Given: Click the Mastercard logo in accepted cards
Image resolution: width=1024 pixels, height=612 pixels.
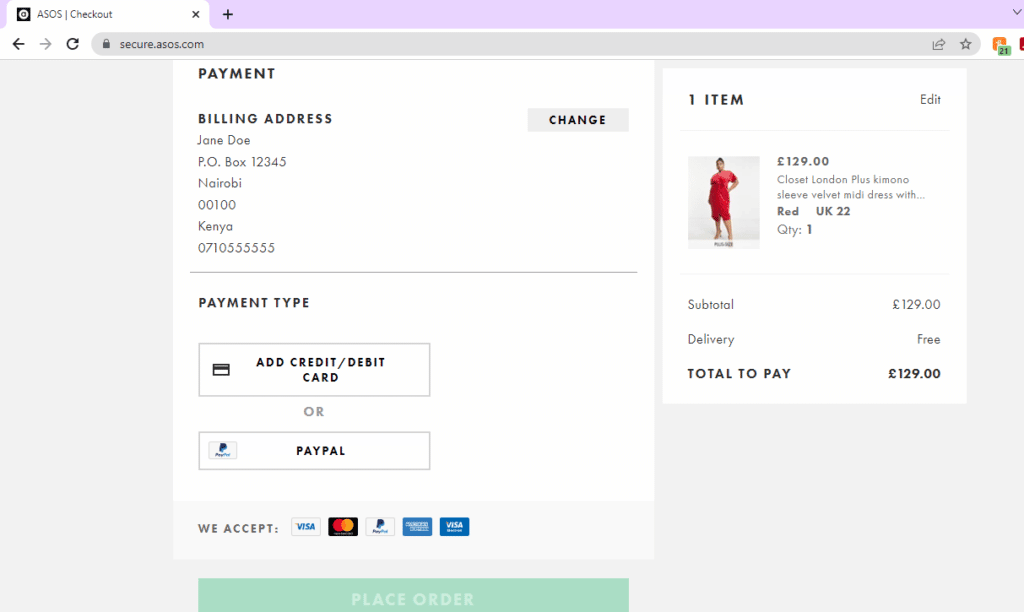Looking at the screenshot, I should click(343, 526).
